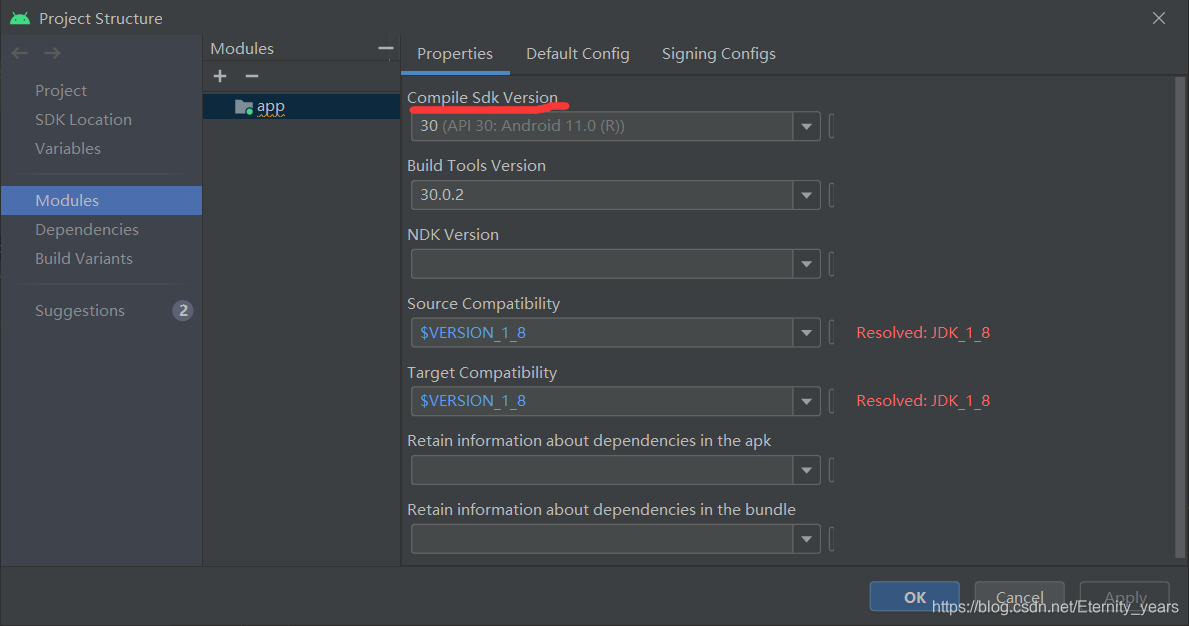The width and height of the screenshot is (1189, 626).
Task: Click the back navigation arrow
Action: 20,53
